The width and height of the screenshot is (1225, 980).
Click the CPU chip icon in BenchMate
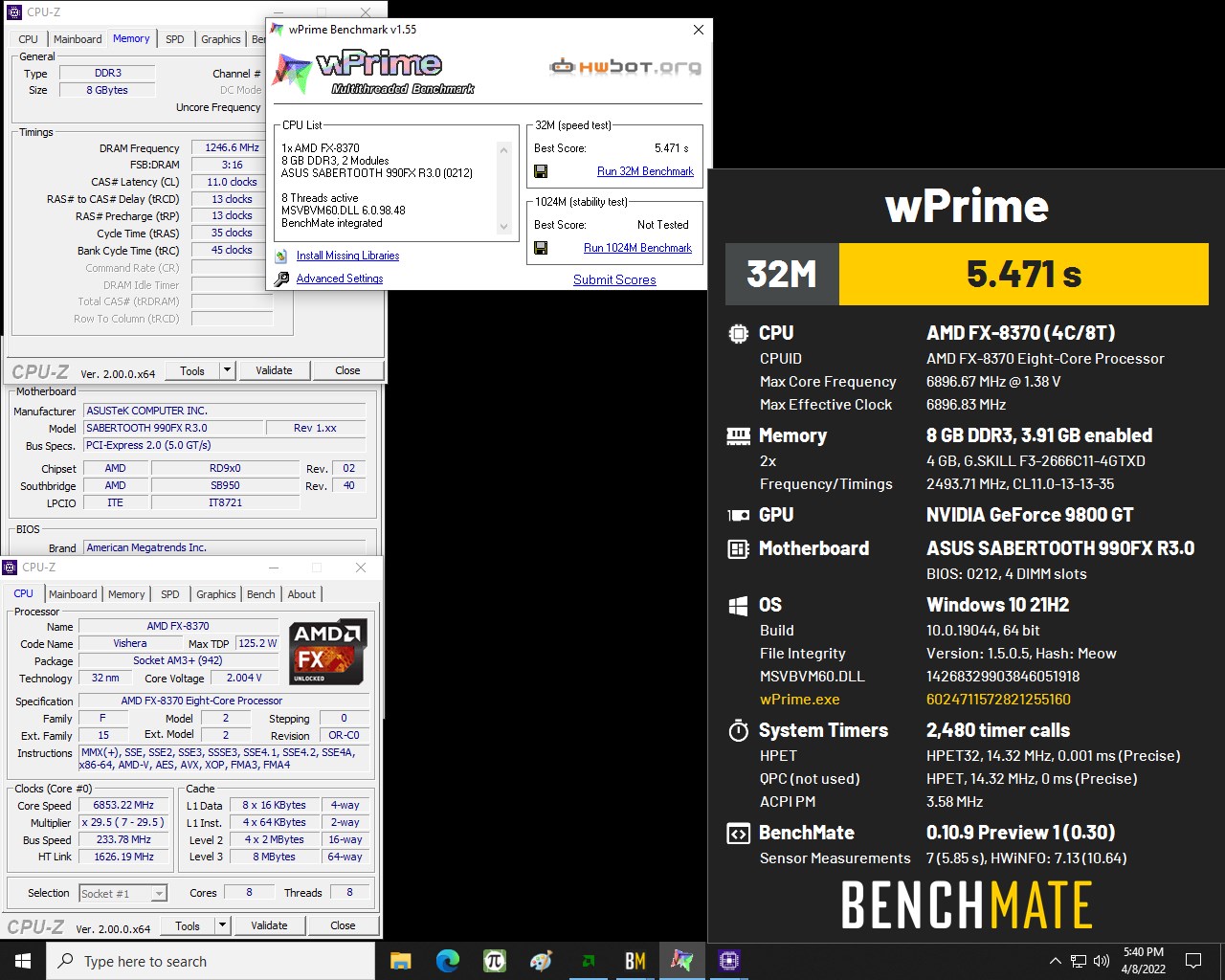(x=738, y=334)
